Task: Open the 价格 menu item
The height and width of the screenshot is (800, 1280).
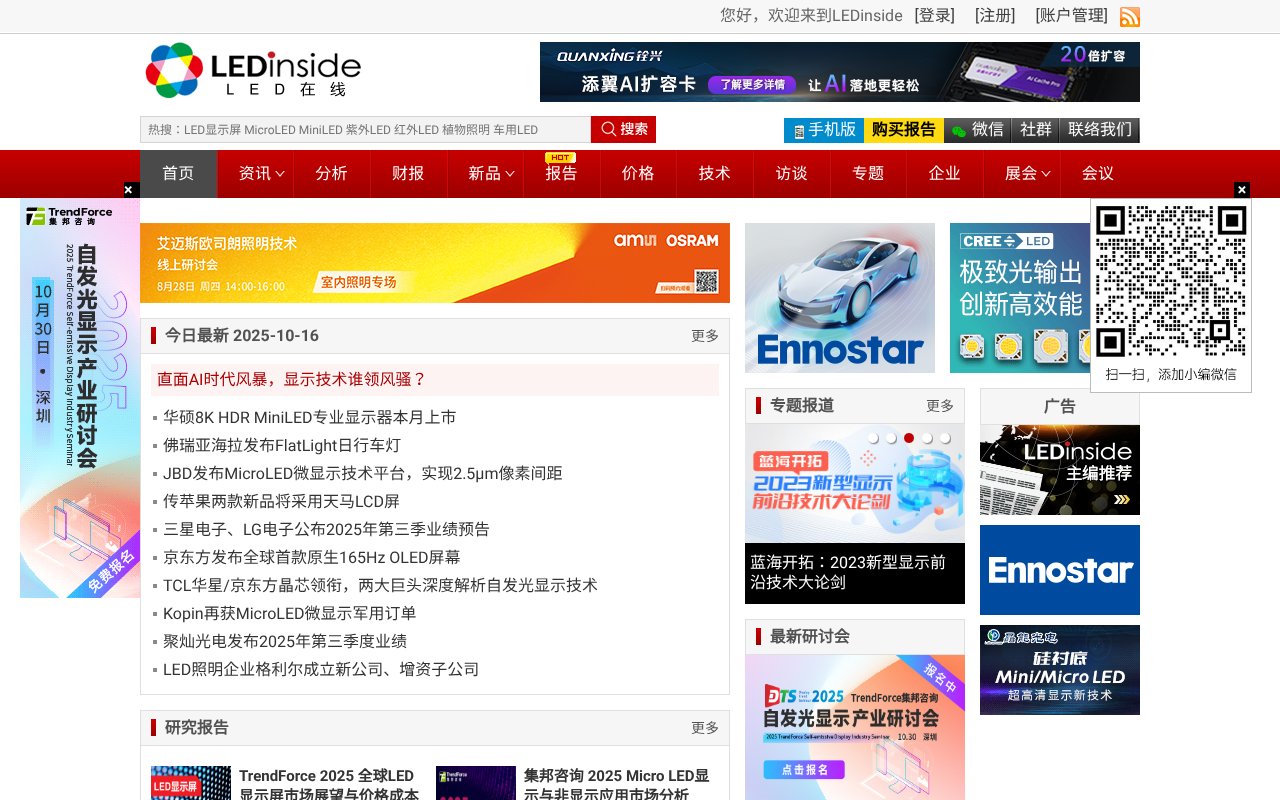Action: (x=638, y=173)
